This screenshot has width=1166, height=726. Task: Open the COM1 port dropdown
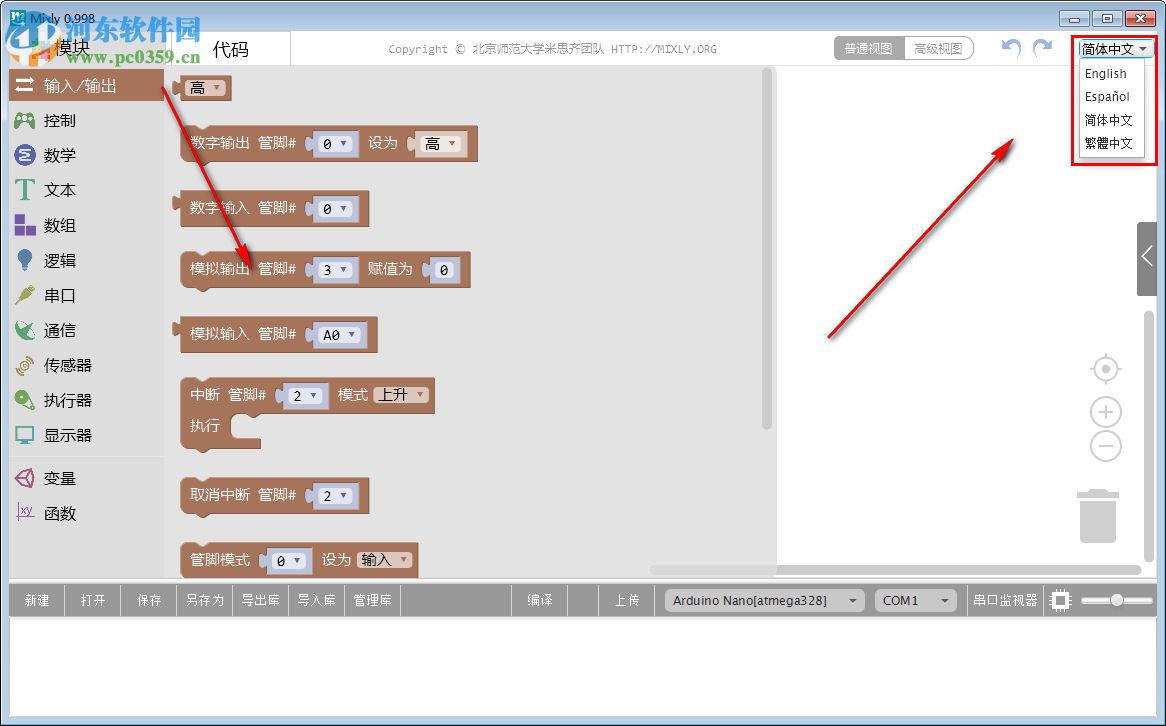915,600
